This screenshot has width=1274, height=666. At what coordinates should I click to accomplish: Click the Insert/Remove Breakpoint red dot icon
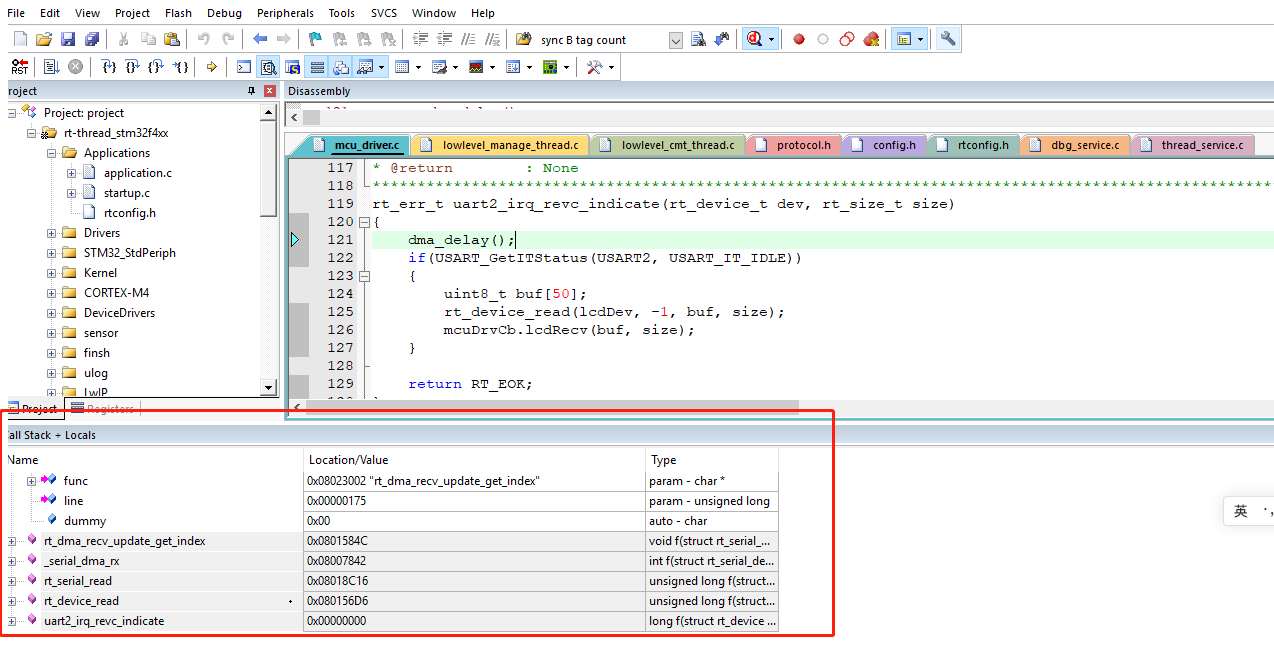click(799, 40)
